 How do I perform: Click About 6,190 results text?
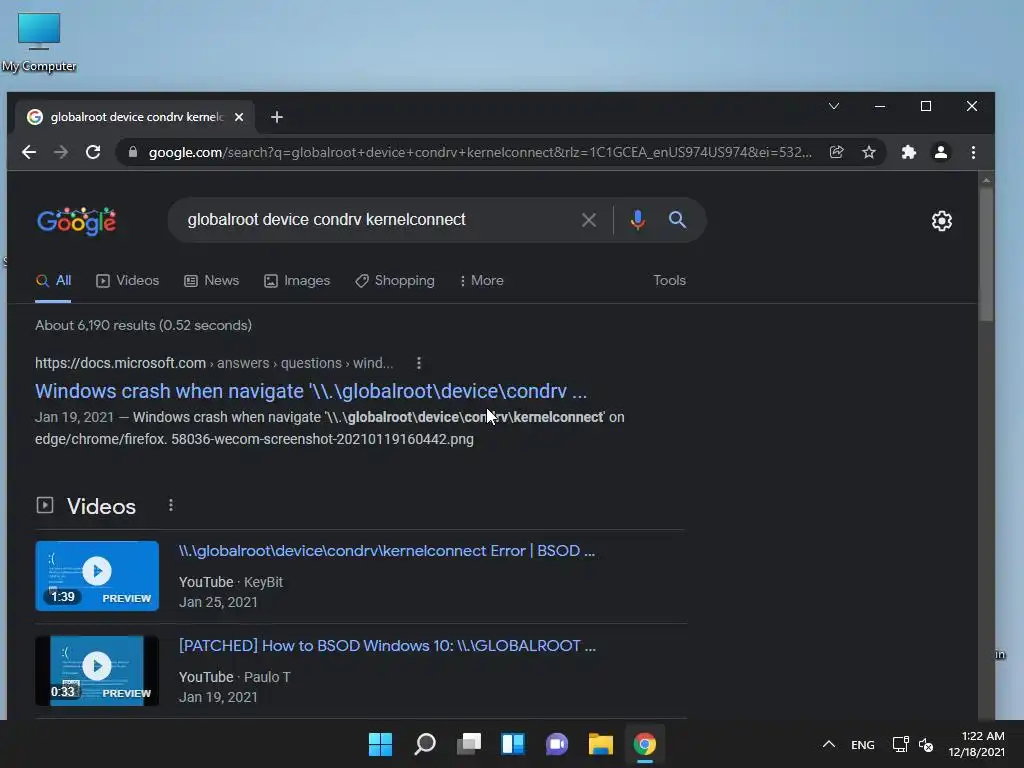click(x=144, y=325)
